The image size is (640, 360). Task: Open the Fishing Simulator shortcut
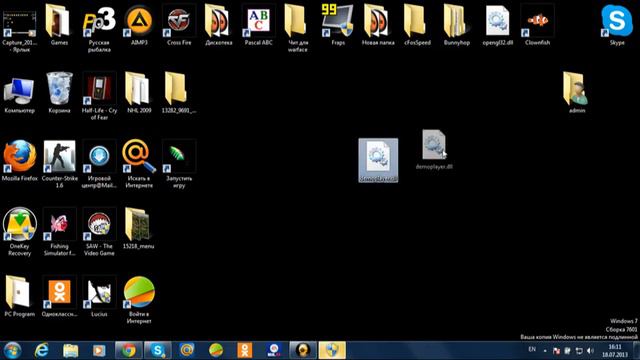[x=59, y=232]
